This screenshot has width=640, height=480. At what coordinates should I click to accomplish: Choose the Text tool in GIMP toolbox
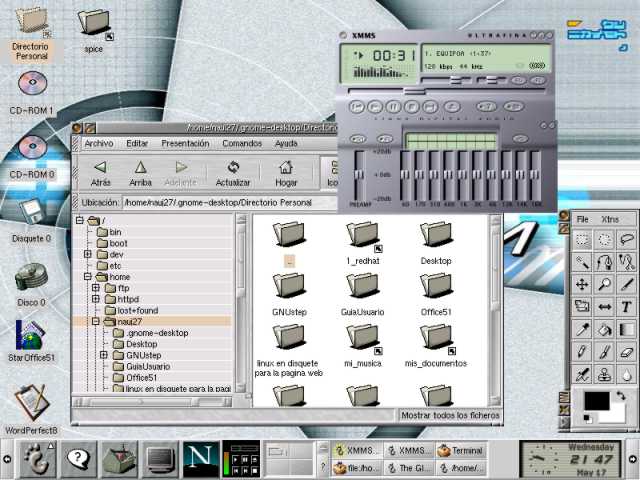click(x=627, y=307)
